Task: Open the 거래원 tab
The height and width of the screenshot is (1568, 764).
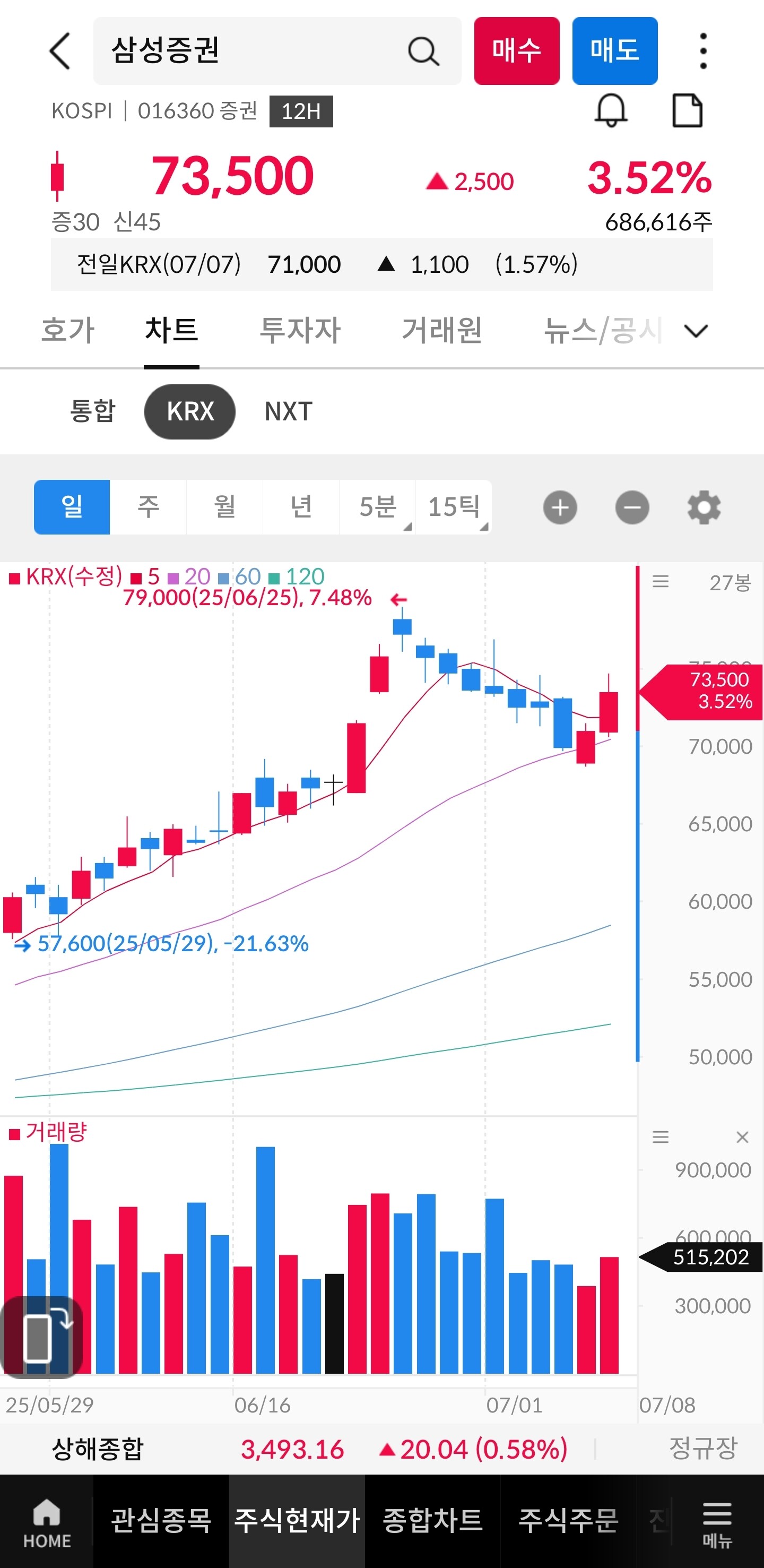Action: click(441, 330)
